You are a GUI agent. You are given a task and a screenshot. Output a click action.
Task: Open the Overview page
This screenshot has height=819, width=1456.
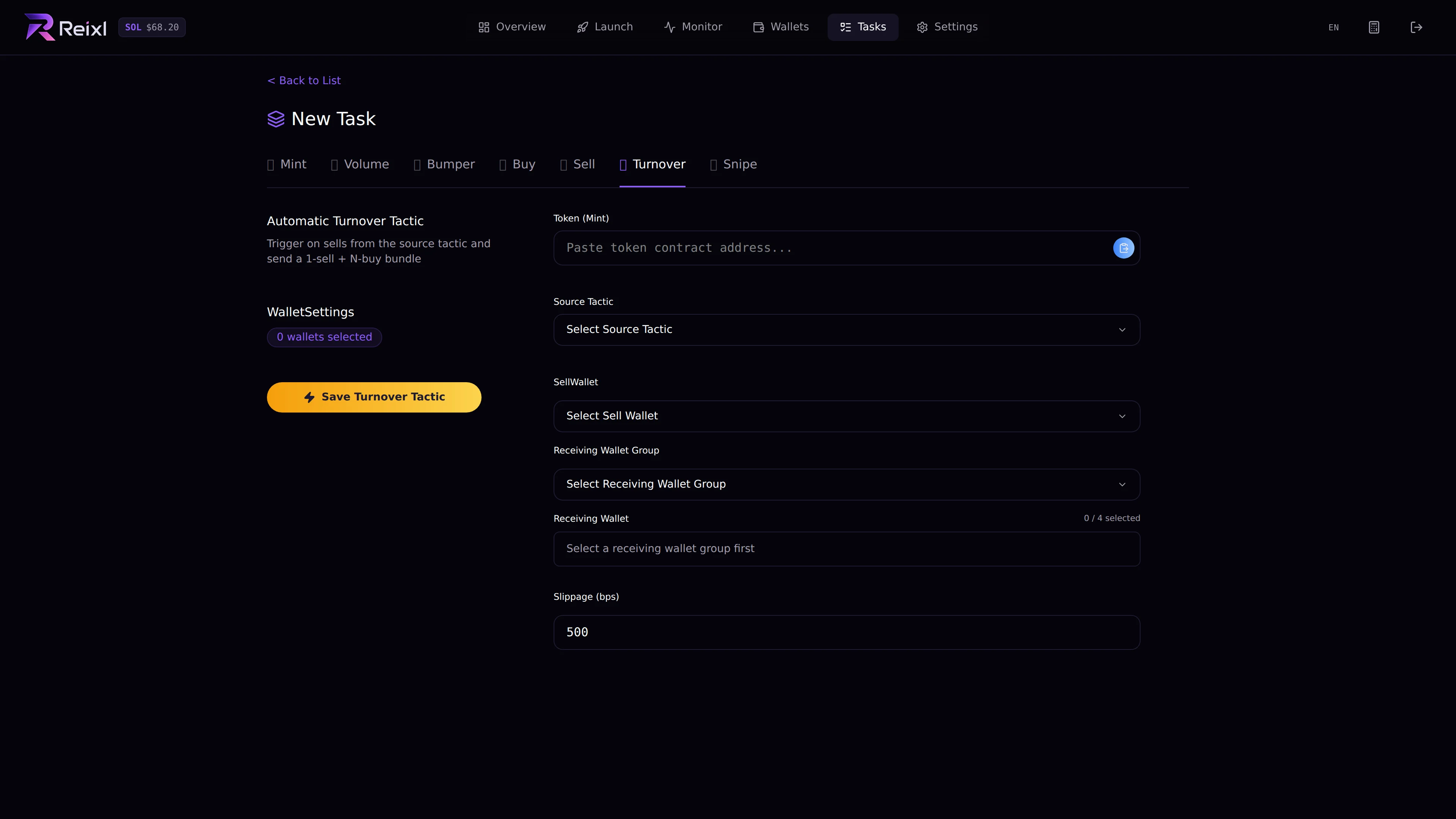[512, 27]
